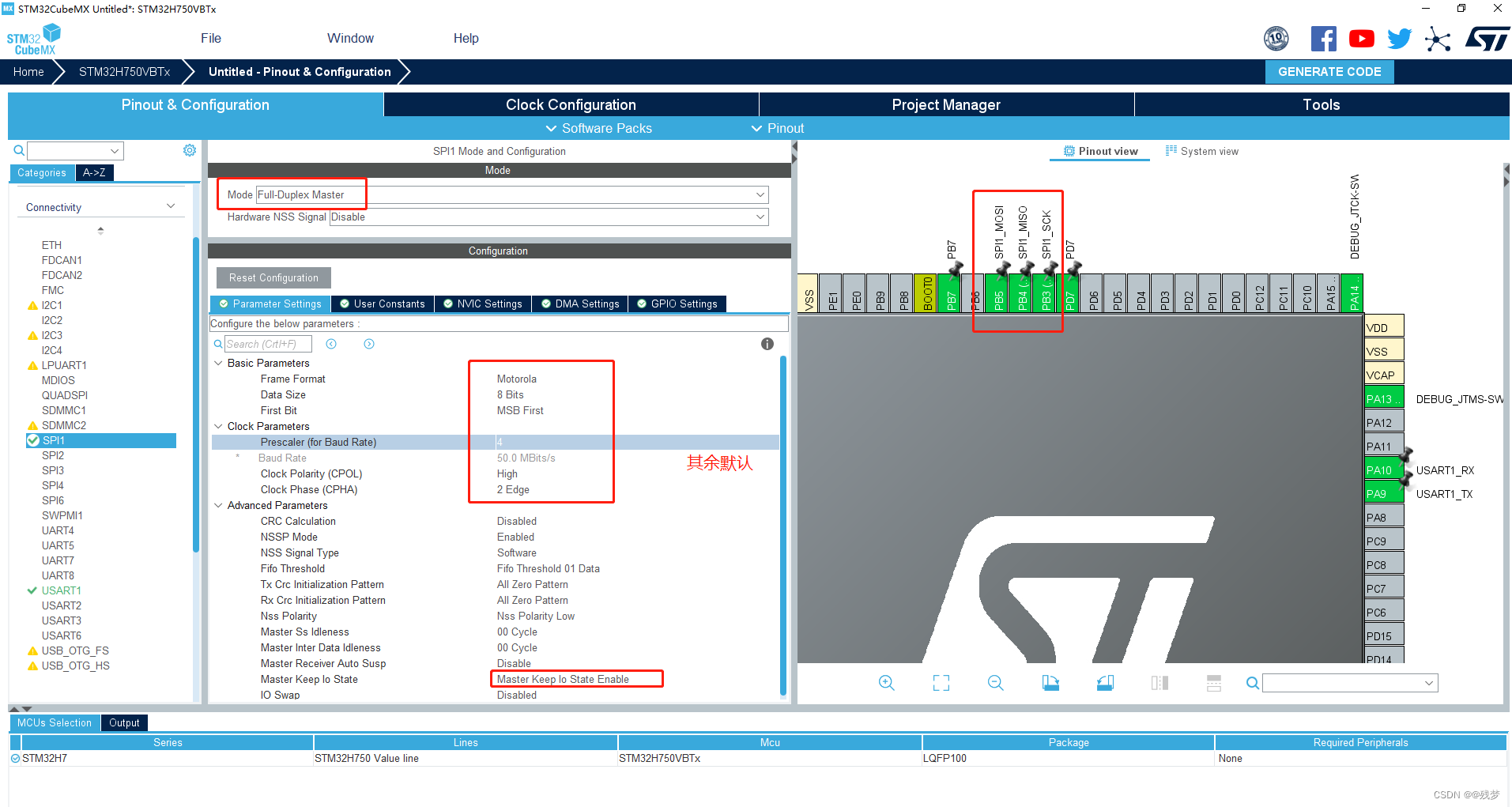Collapse Advanced Parameters section

coord(219,505)
